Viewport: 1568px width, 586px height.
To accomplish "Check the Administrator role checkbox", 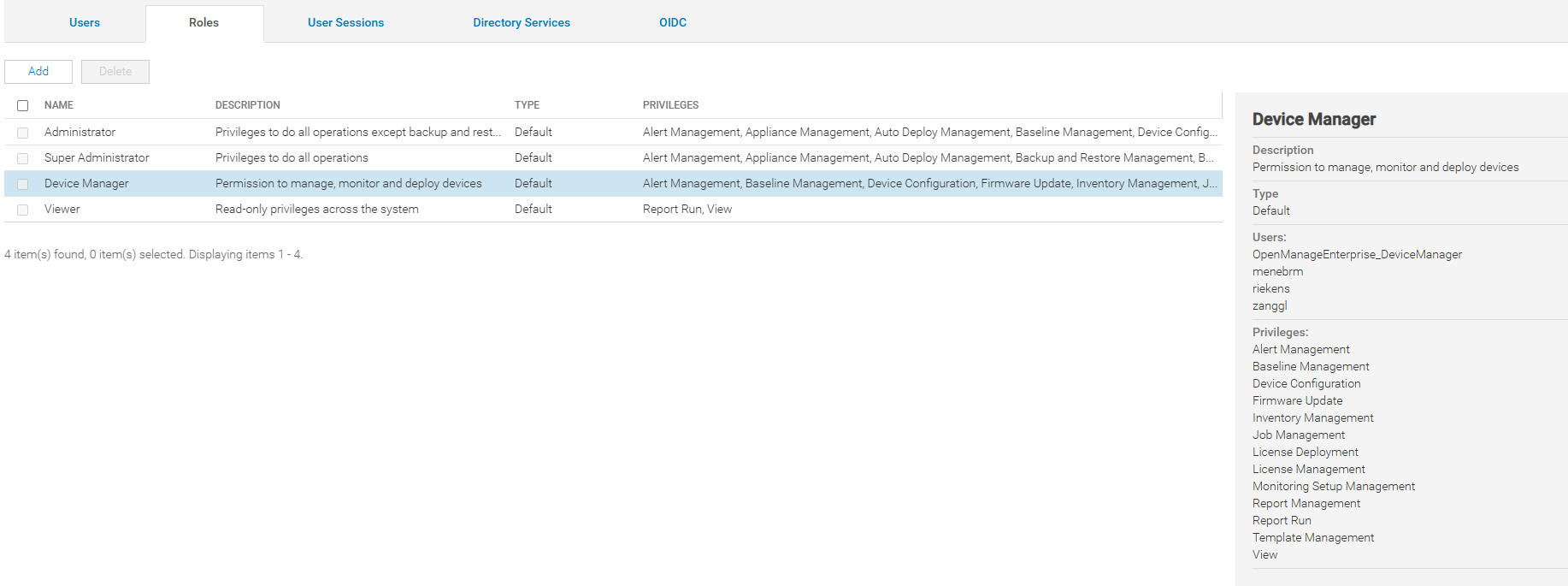I will point(23,133).
